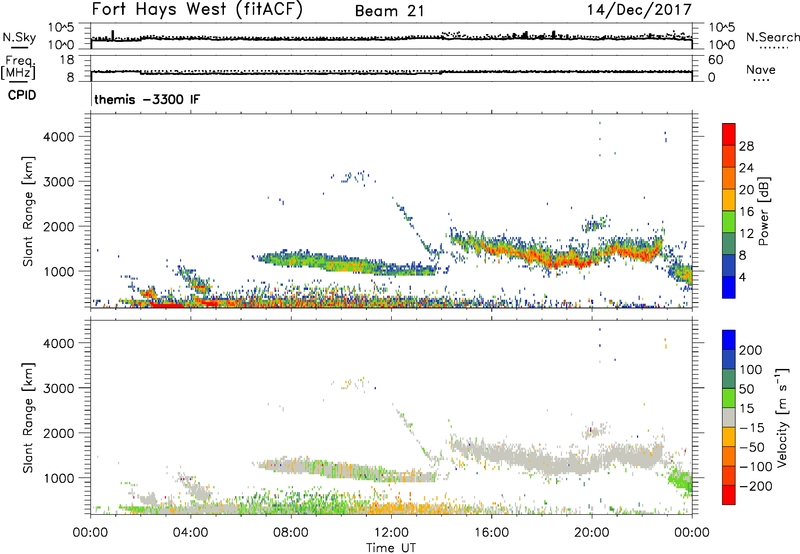Pick the red bottom segment of velocity colorbar
Viewport: 800px width, 554px height.
coord(729,495)
